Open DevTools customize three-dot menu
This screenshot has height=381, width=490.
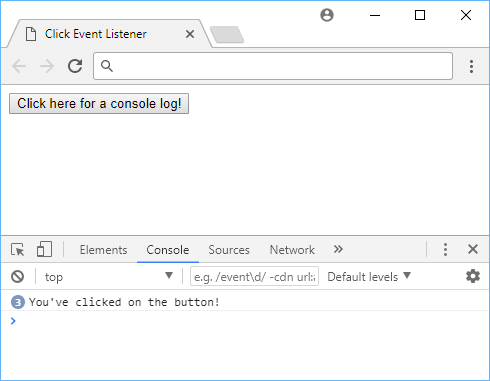445,249
